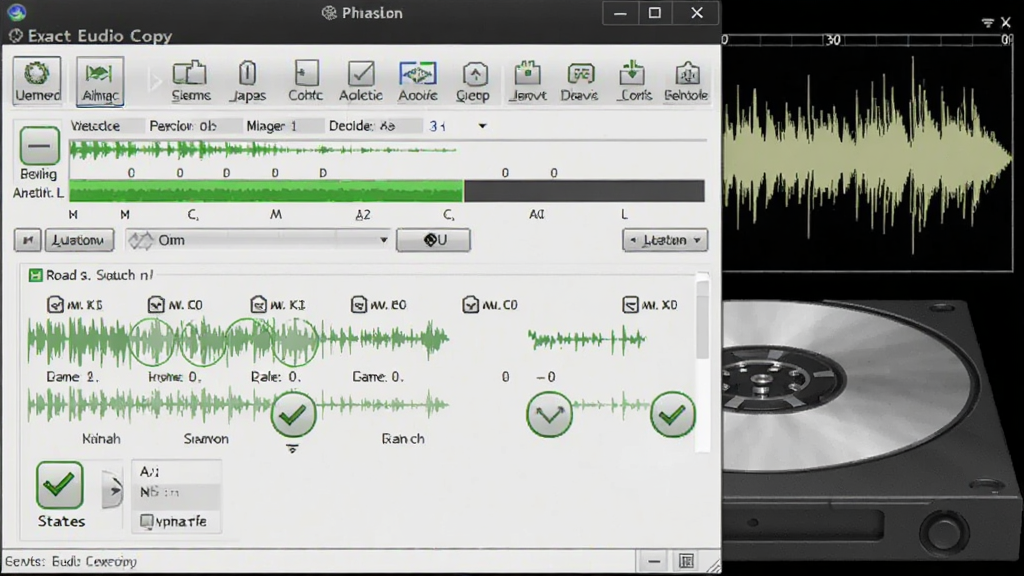Open the Oim combo box
The height and width of the screenshot is (576, 1024).
(x=258, y=240)
